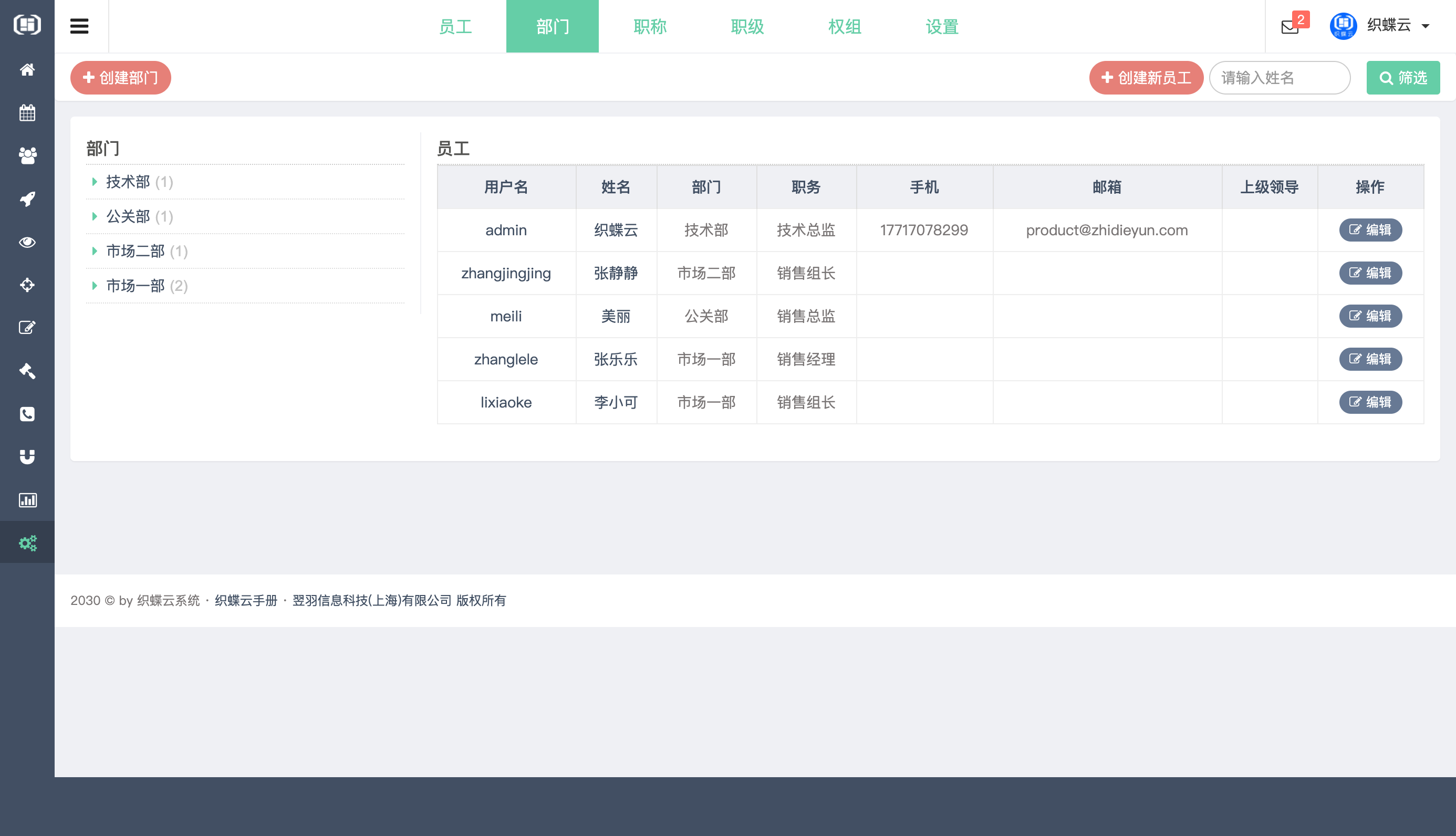
Task: Open the Home icon in the sidebar
Action: (x=27, y=69)
